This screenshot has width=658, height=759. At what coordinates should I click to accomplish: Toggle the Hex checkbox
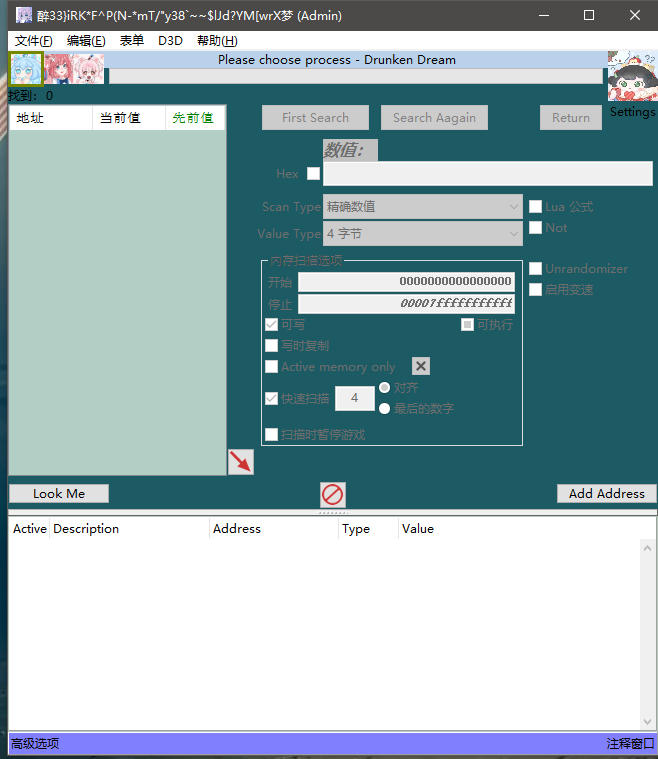pos(313,174)
